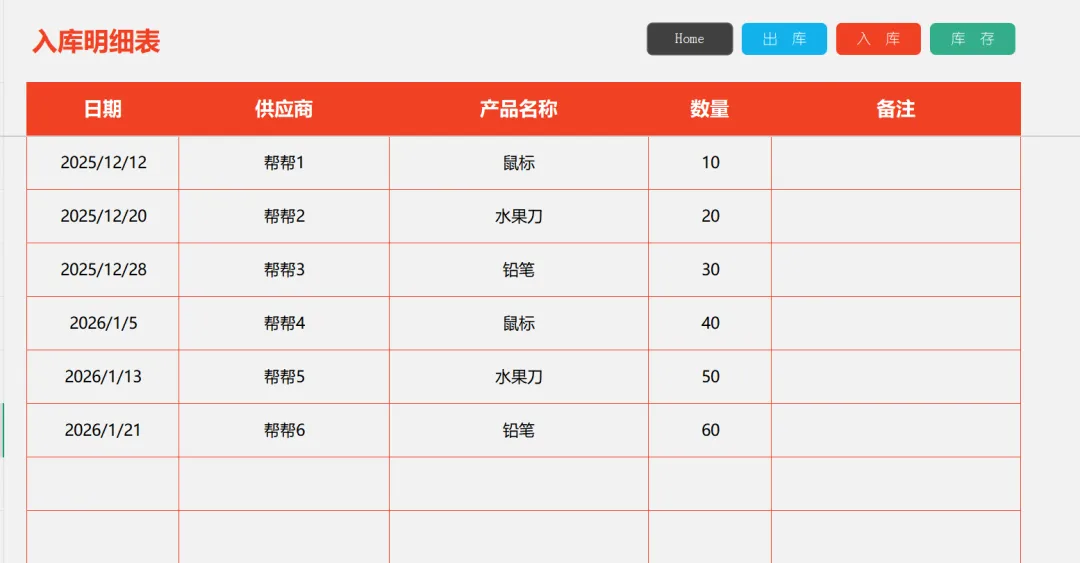
Task: Select 铅笔 in the 帮帮3 row
Action: pyautogui.click(x=519, y=269)
